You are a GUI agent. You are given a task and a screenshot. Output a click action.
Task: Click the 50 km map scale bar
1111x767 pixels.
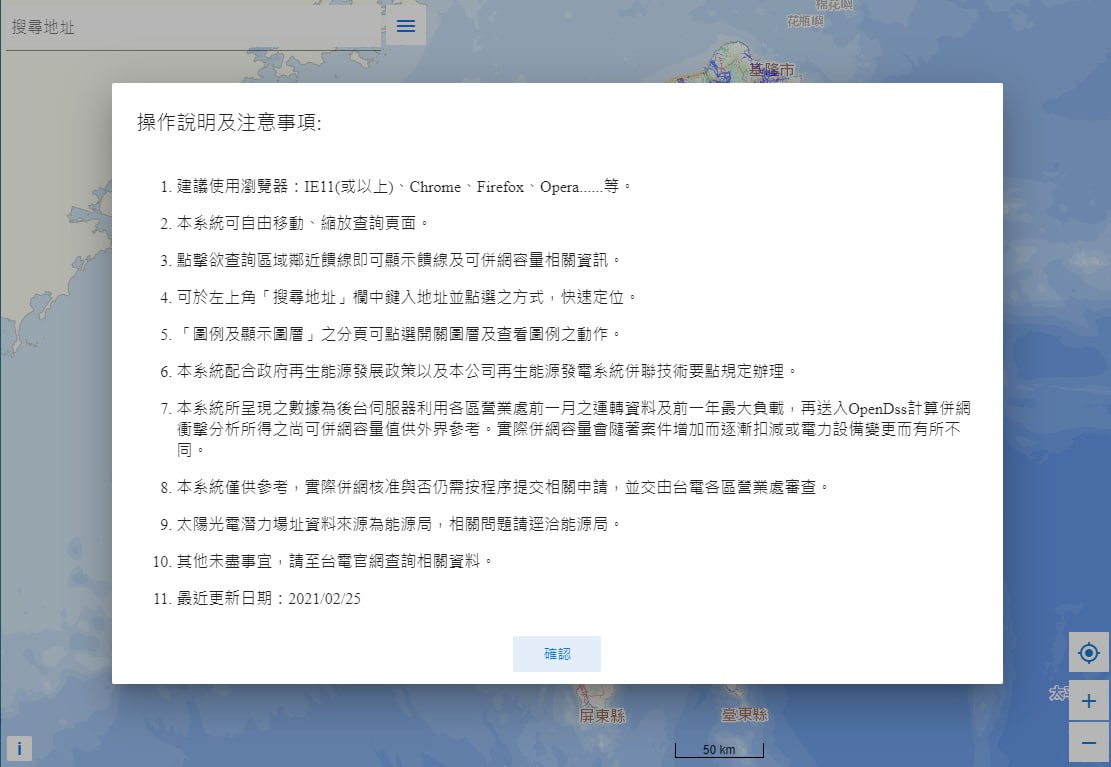719,749
